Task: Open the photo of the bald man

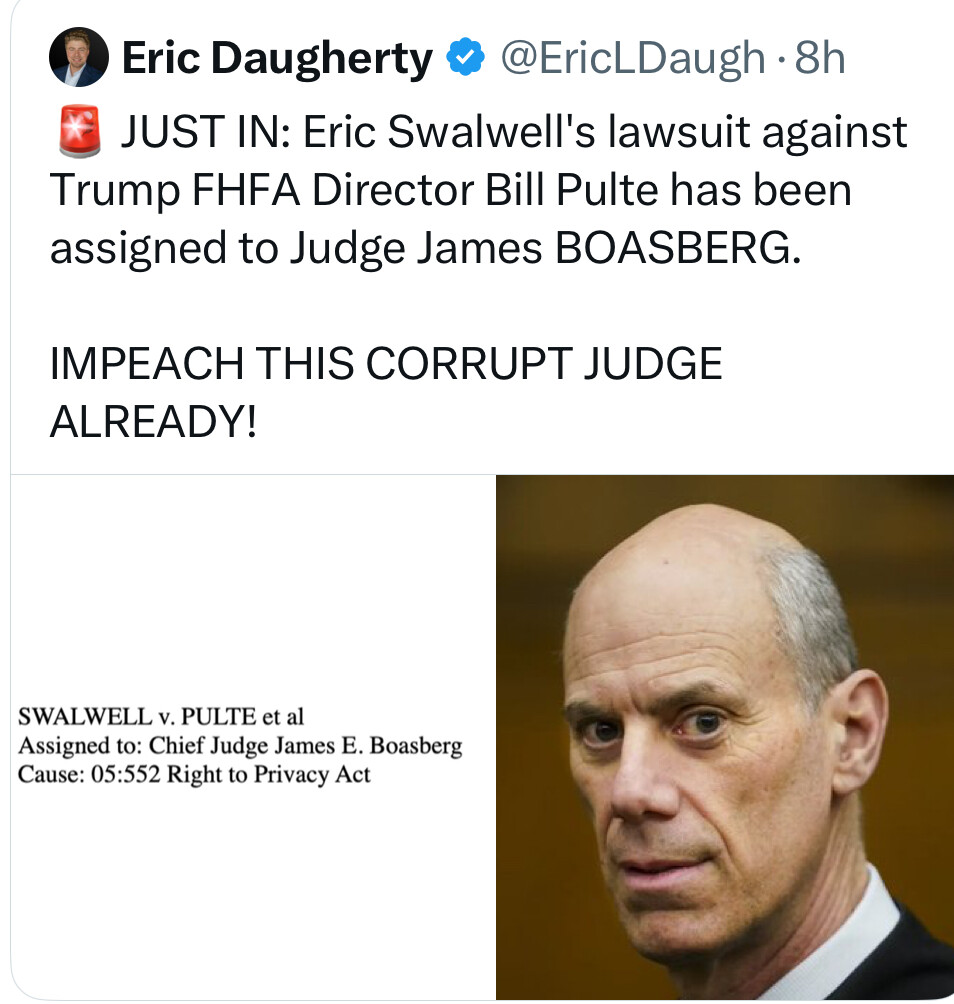Action: (x=725, y=737)
